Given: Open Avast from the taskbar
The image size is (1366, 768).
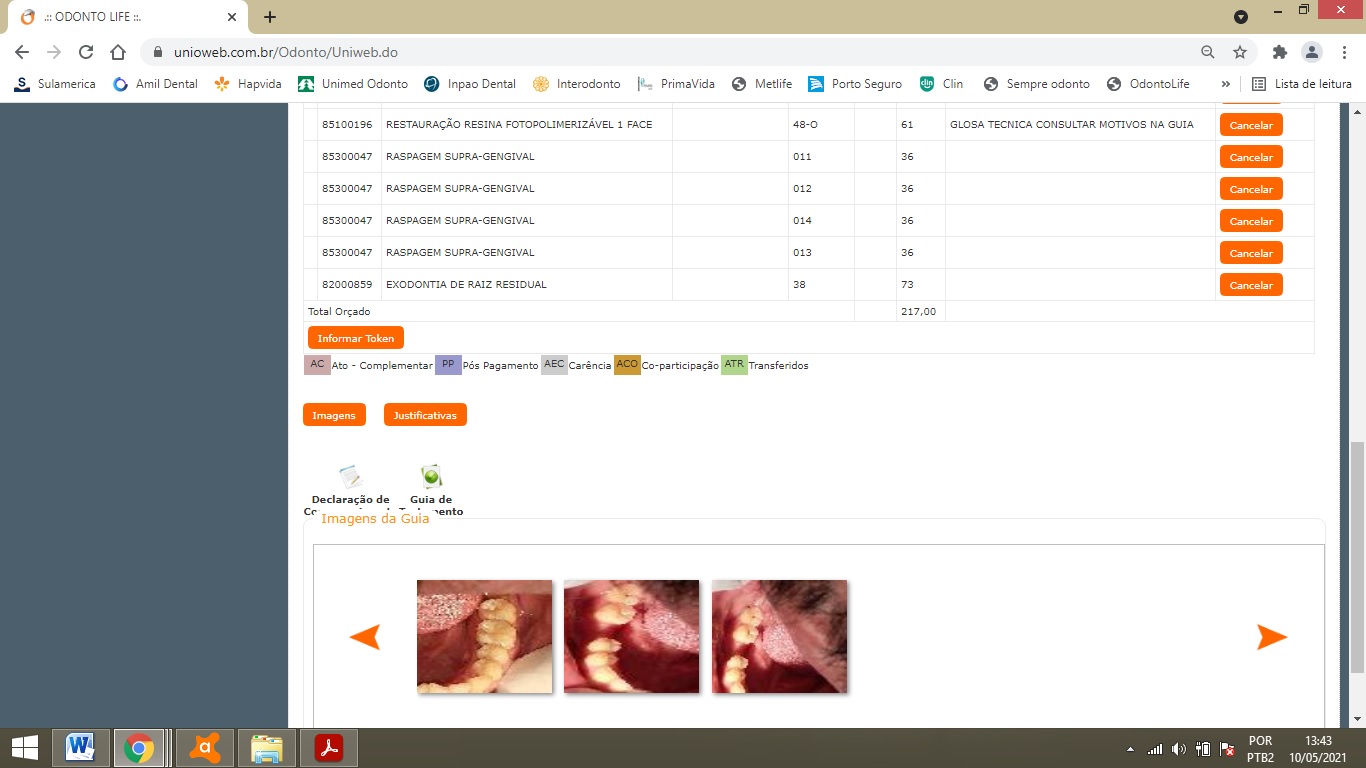Looking at the screenshot, I should [x=205, y=748].
